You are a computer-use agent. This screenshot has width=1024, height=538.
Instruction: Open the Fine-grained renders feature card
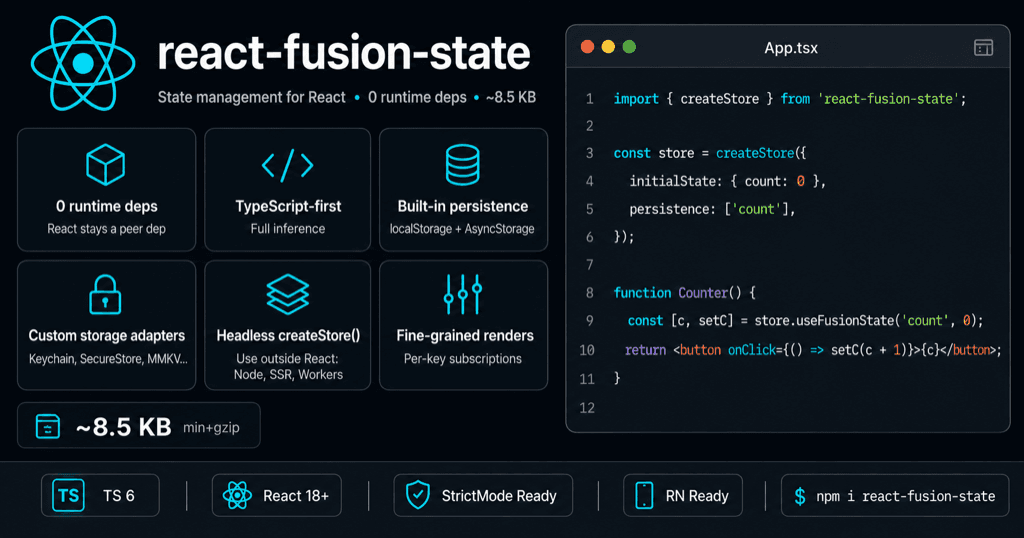(x=463, y=325)
